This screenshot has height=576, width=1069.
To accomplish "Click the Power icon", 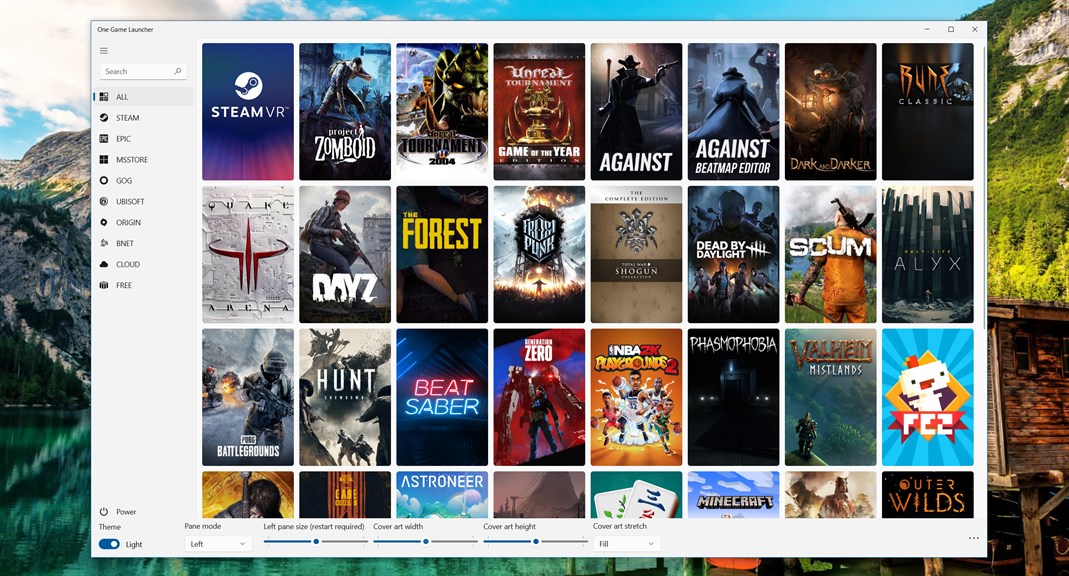I will click(x=104, y=511).
